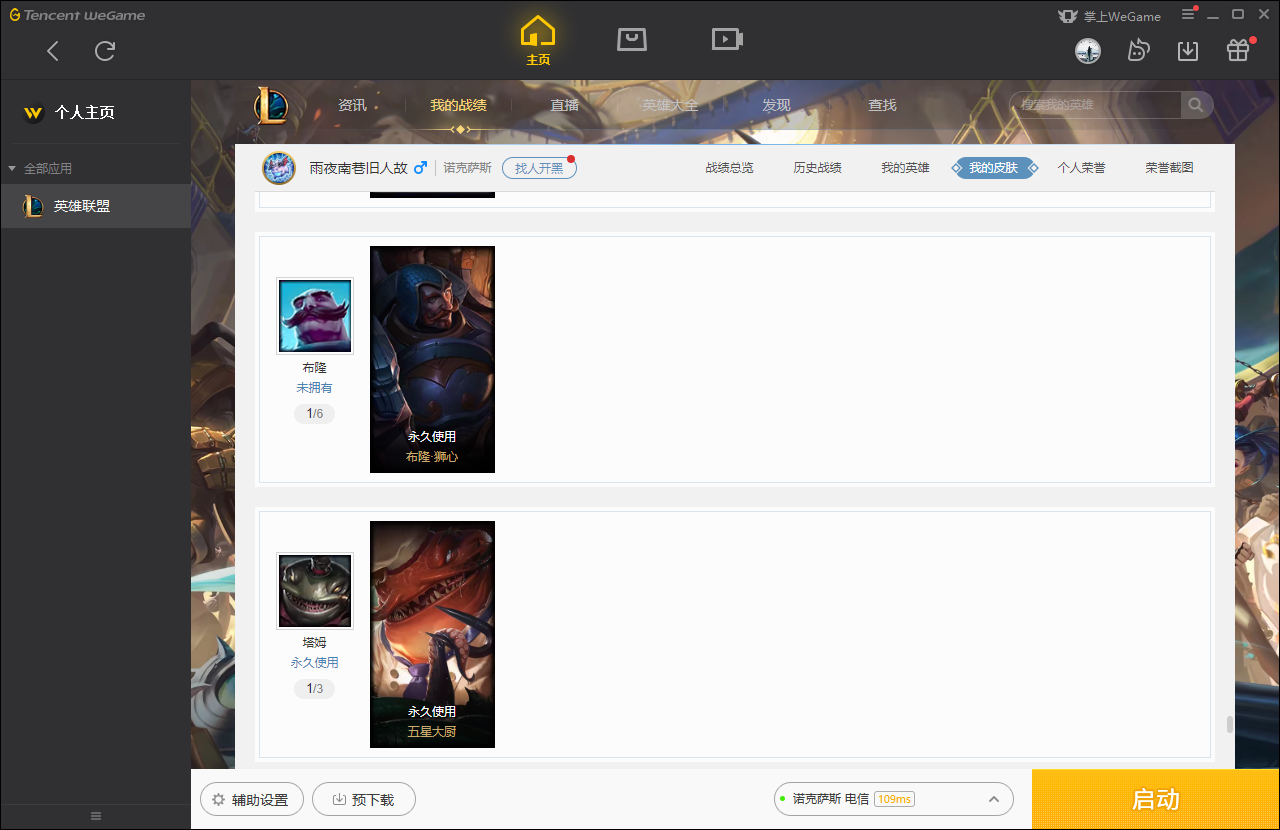Open the mascot messages icon
This screenshot has height=830, width=1280.
click(1138, 50)
